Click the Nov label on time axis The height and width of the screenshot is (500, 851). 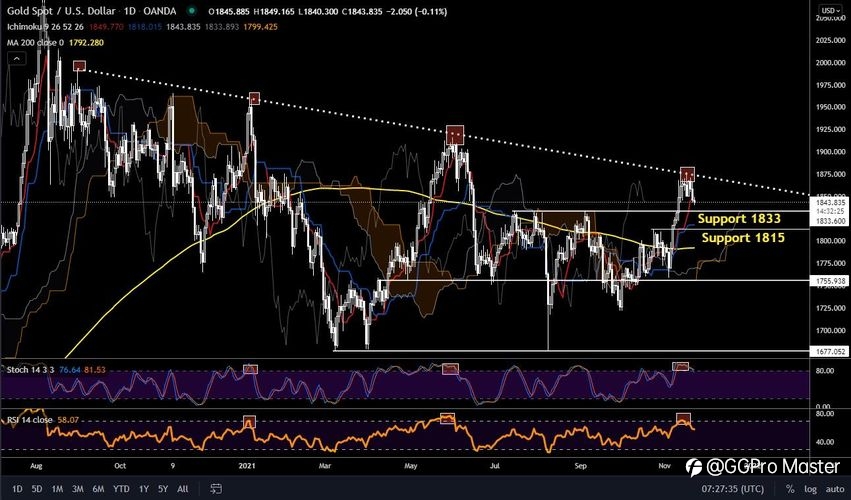(x=664, y=466)
